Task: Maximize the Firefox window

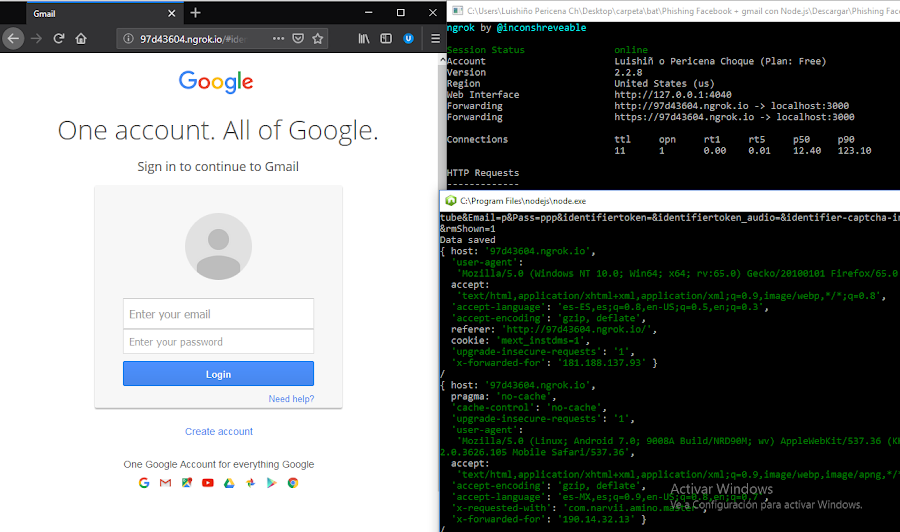Action: pyautogui.click(x=401, y=13)
